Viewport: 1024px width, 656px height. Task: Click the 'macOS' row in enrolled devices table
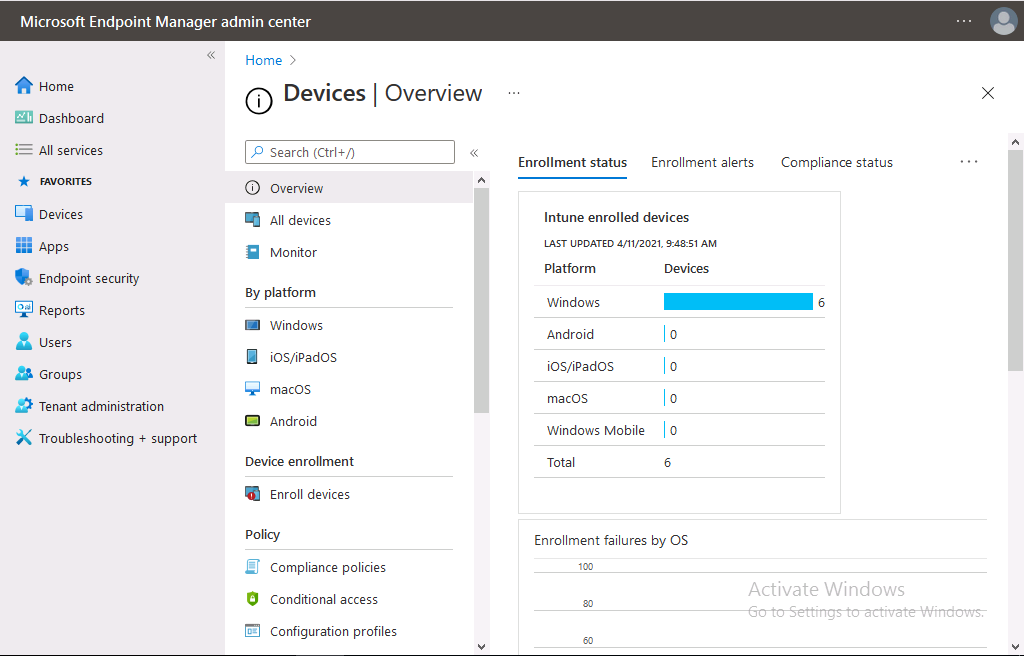pos(679,398)
